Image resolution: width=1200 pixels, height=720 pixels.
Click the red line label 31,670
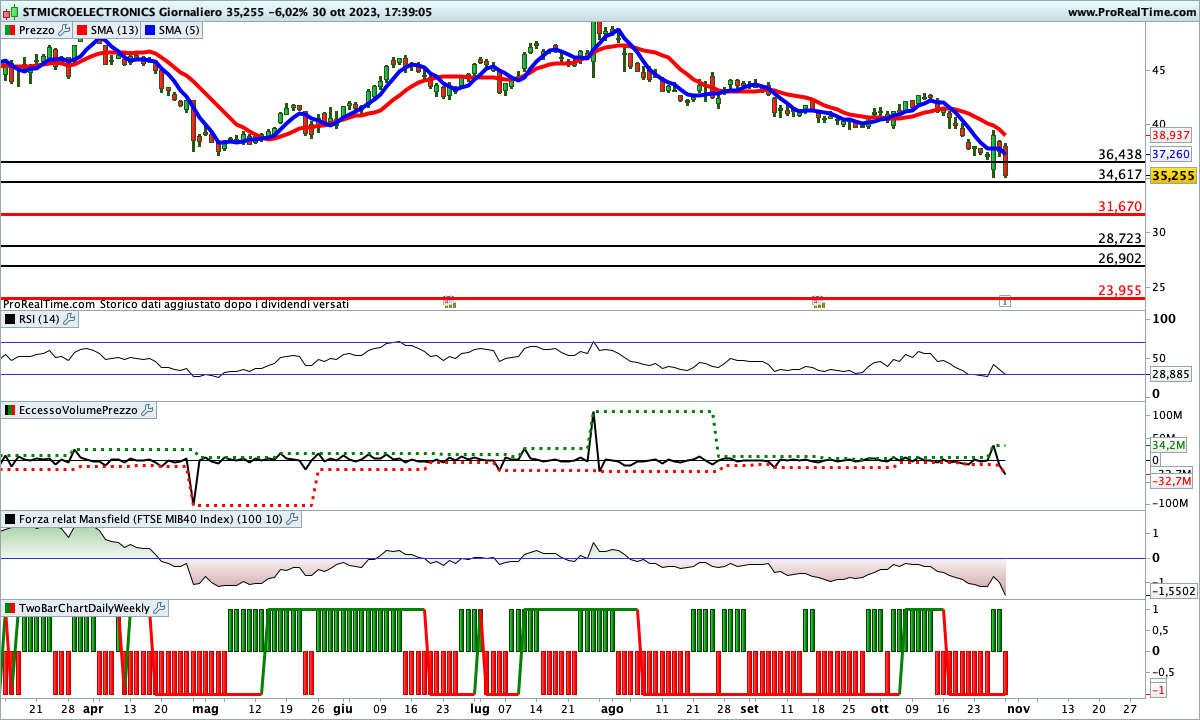click(x=1120, y=206)
